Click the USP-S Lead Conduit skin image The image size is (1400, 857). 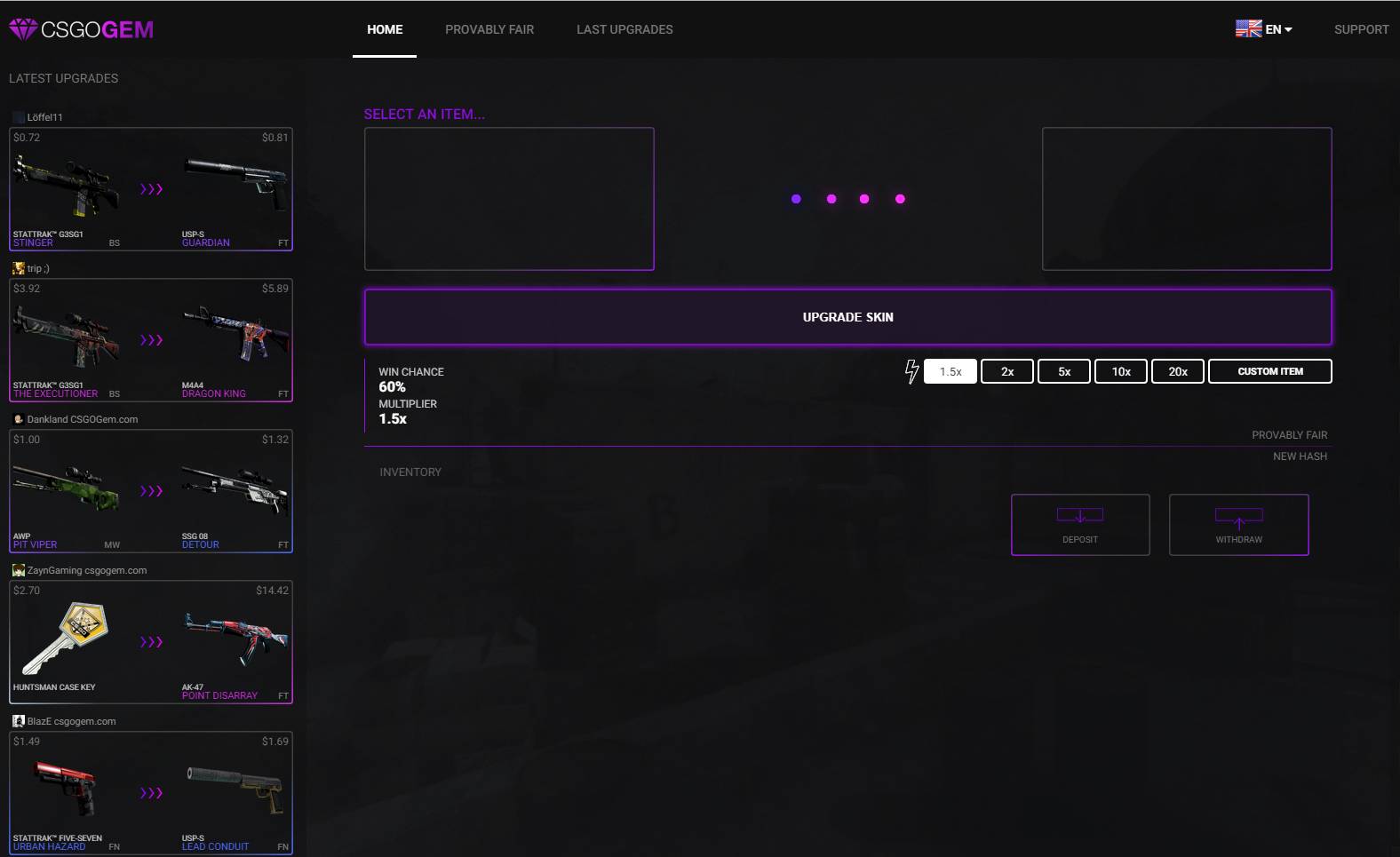point(236,789)
